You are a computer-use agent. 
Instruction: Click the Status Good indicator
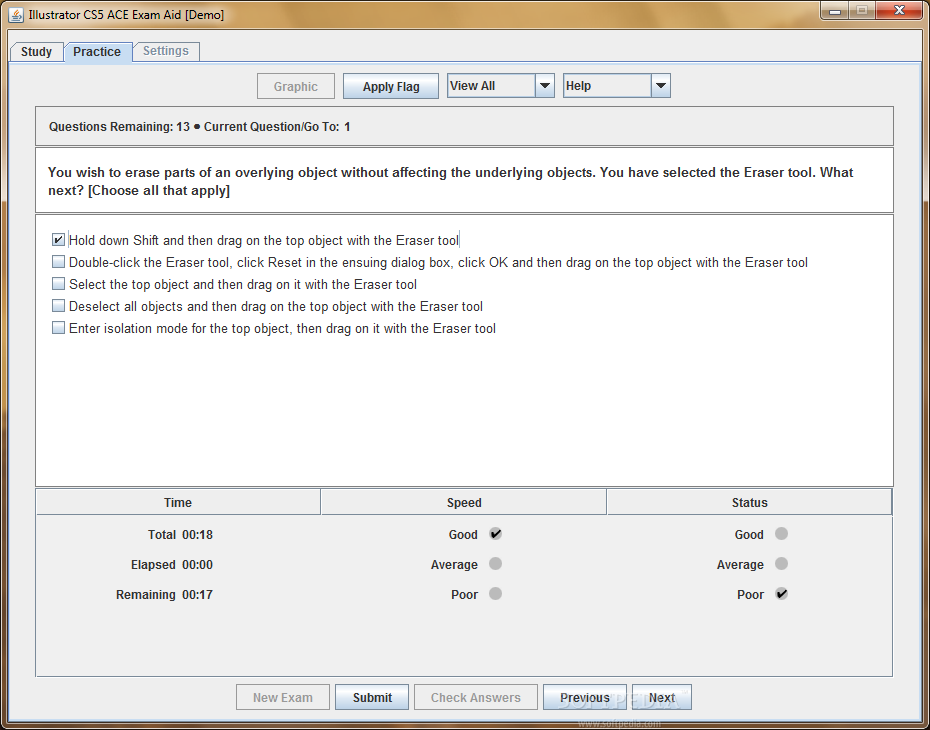(x=781, y=534)
